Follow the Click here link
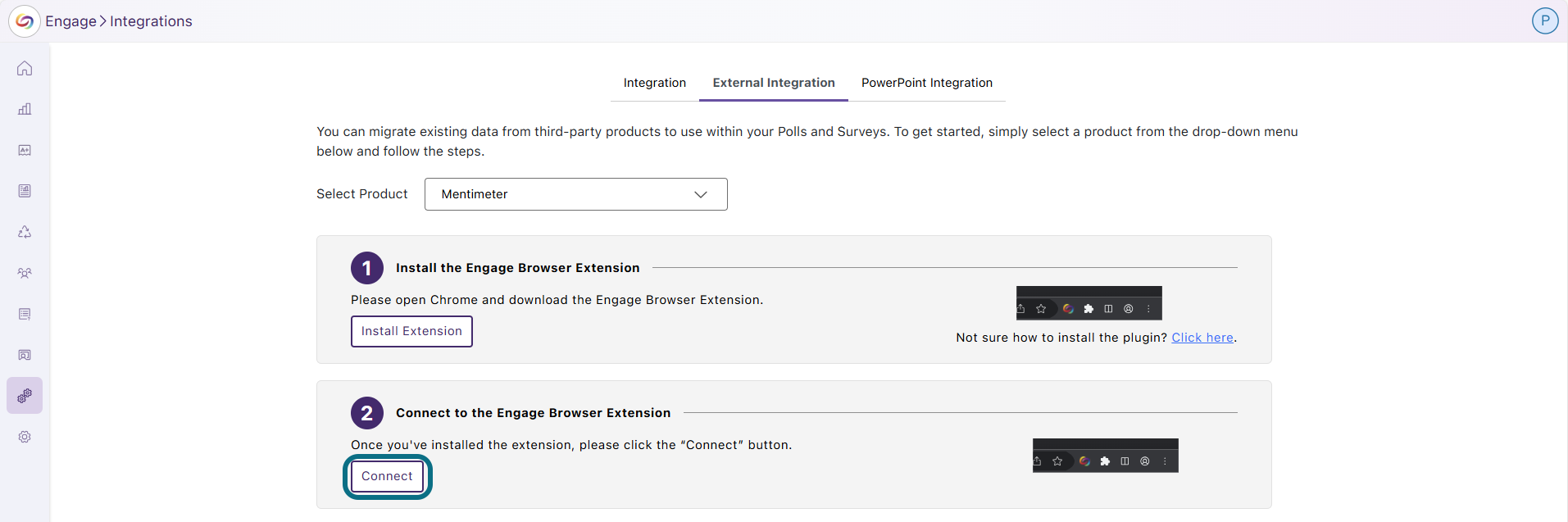 point(1202,338)
